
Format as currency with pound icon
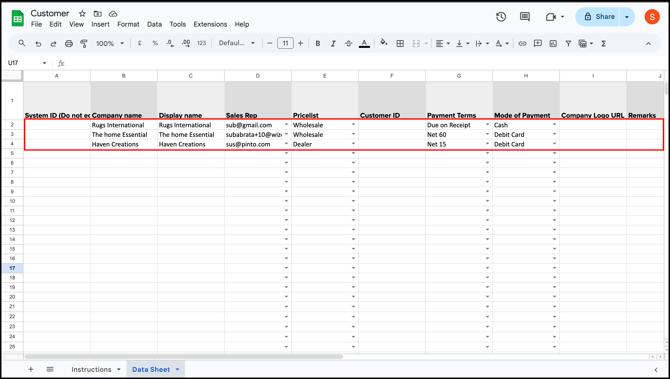[x=139, y=44]
